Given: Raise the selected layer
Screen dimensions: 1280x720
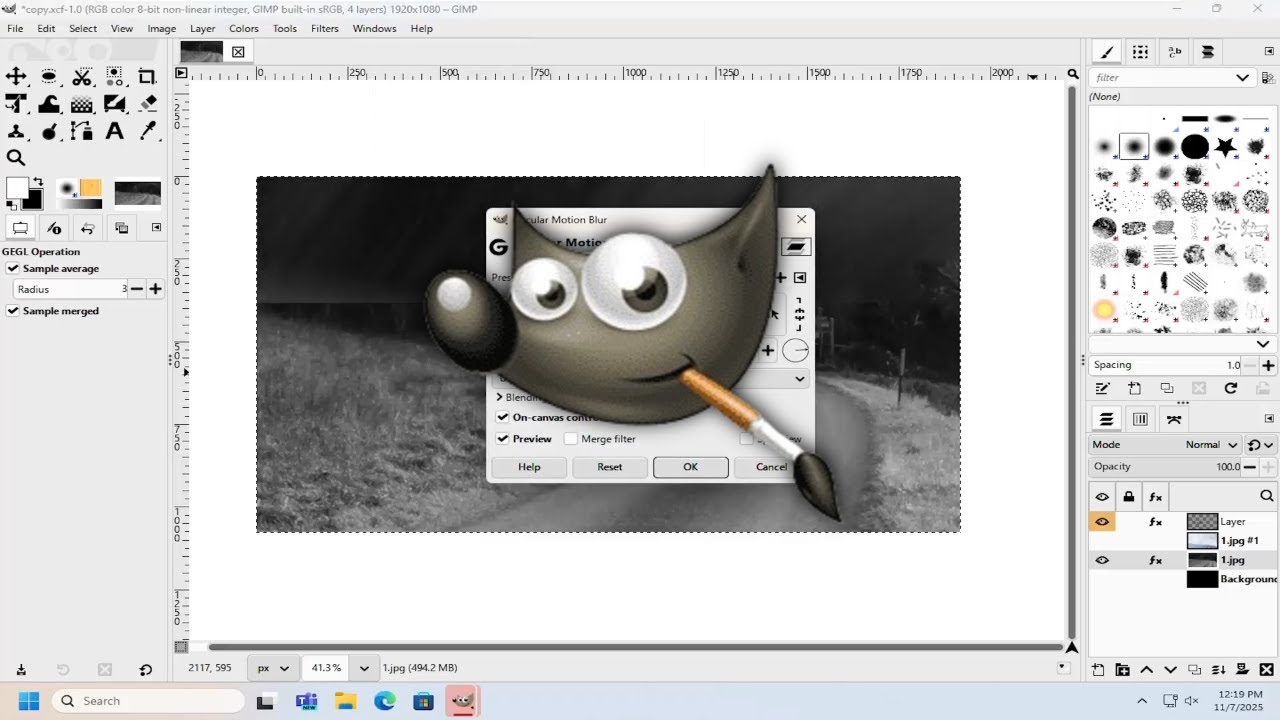Looking at the screenshot, I should click(1146, 669).
